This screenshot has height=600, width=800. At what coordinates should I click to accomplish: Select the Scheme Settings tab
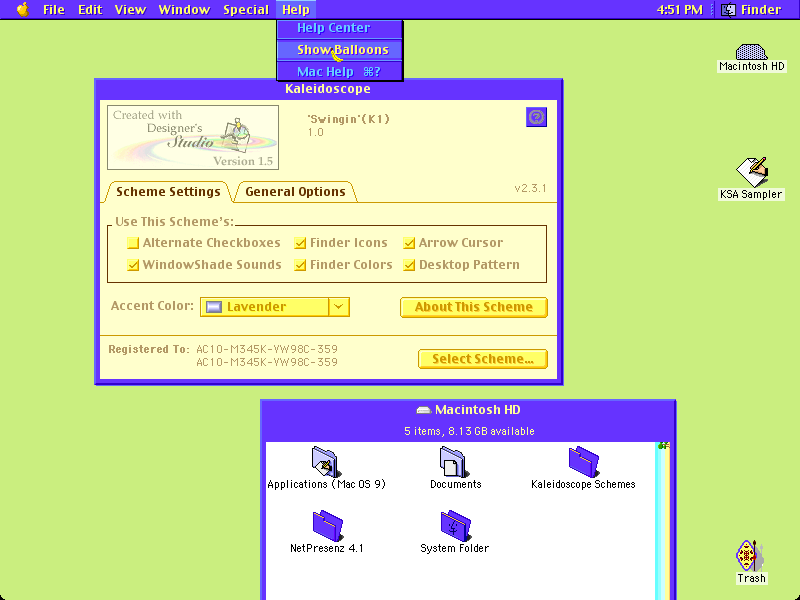coord(168,192)
